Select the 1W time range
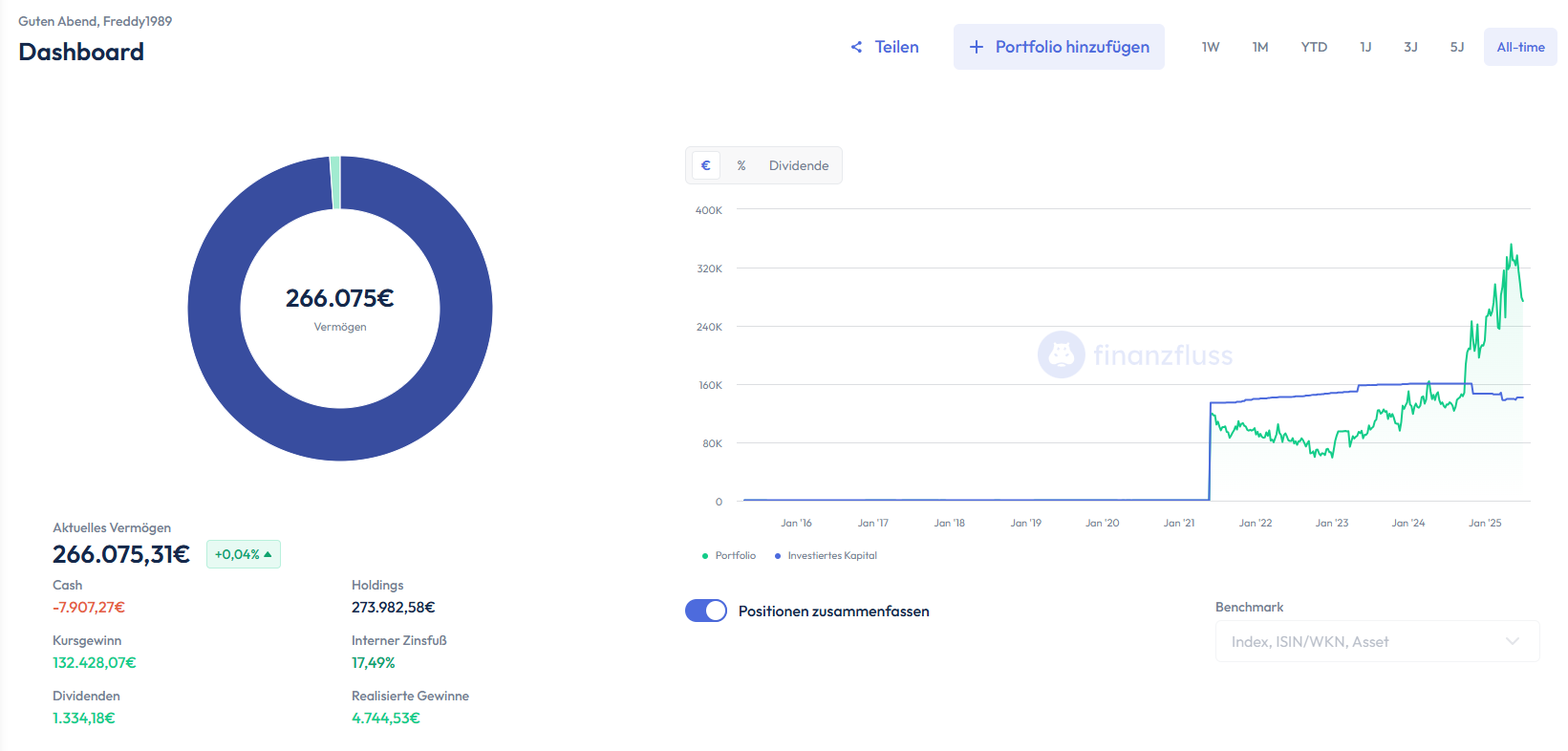Image resolution: width=1568 pixels, height=751 pixels. (1211, 47)
